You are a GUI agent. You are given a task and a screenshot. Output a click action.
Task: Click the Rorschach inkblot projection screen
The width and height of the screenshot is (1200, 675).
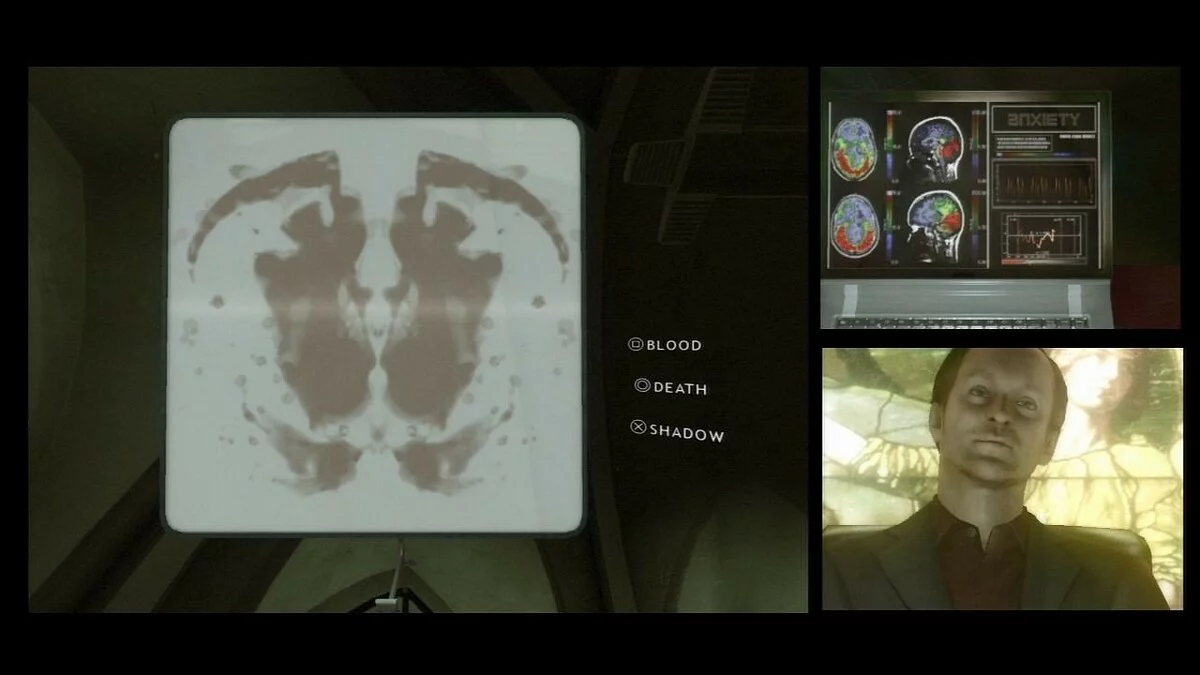[374, 326]
